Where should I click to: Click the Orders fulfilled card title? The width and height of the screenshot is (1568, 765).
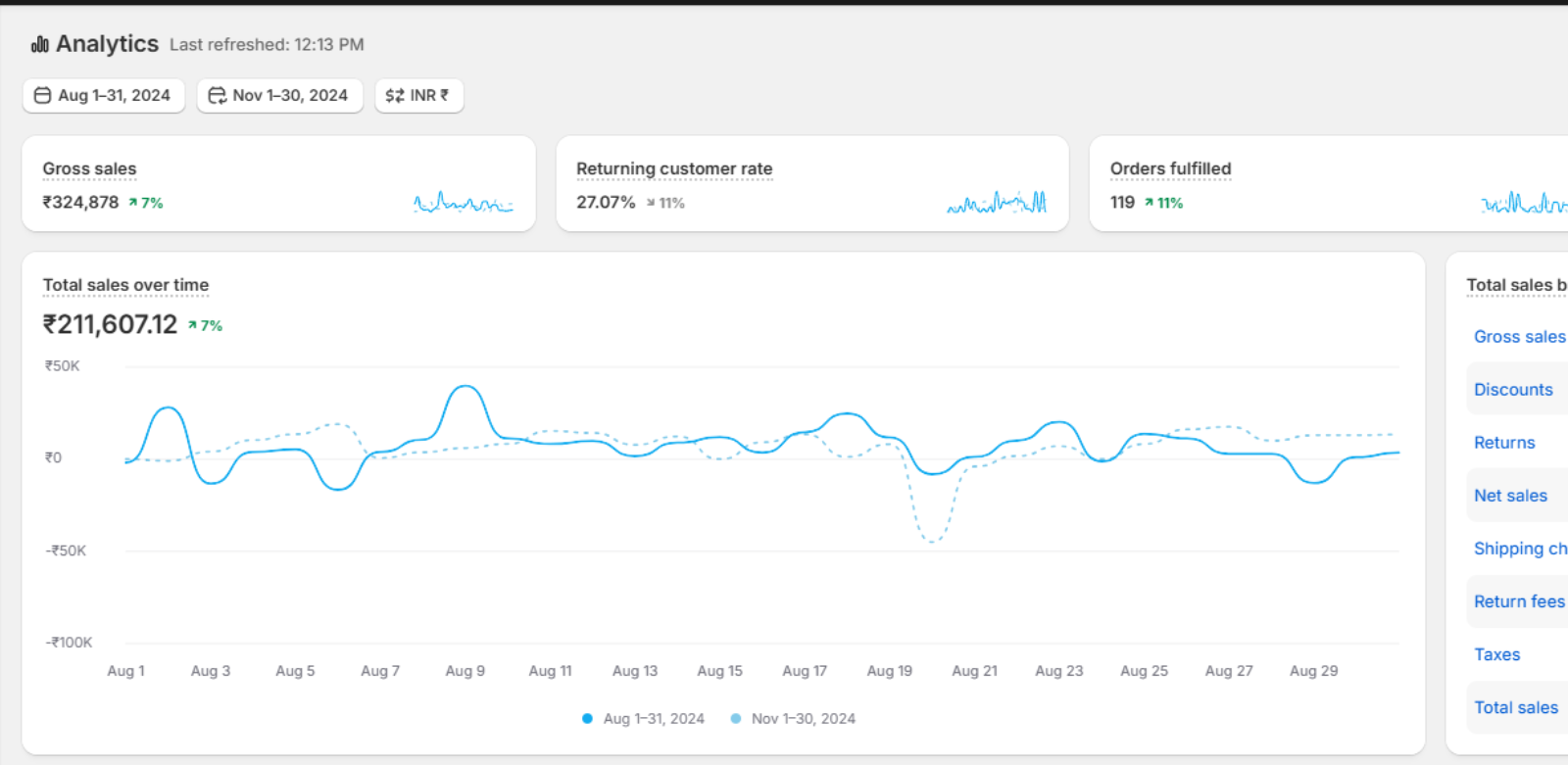coord(1170,168)
